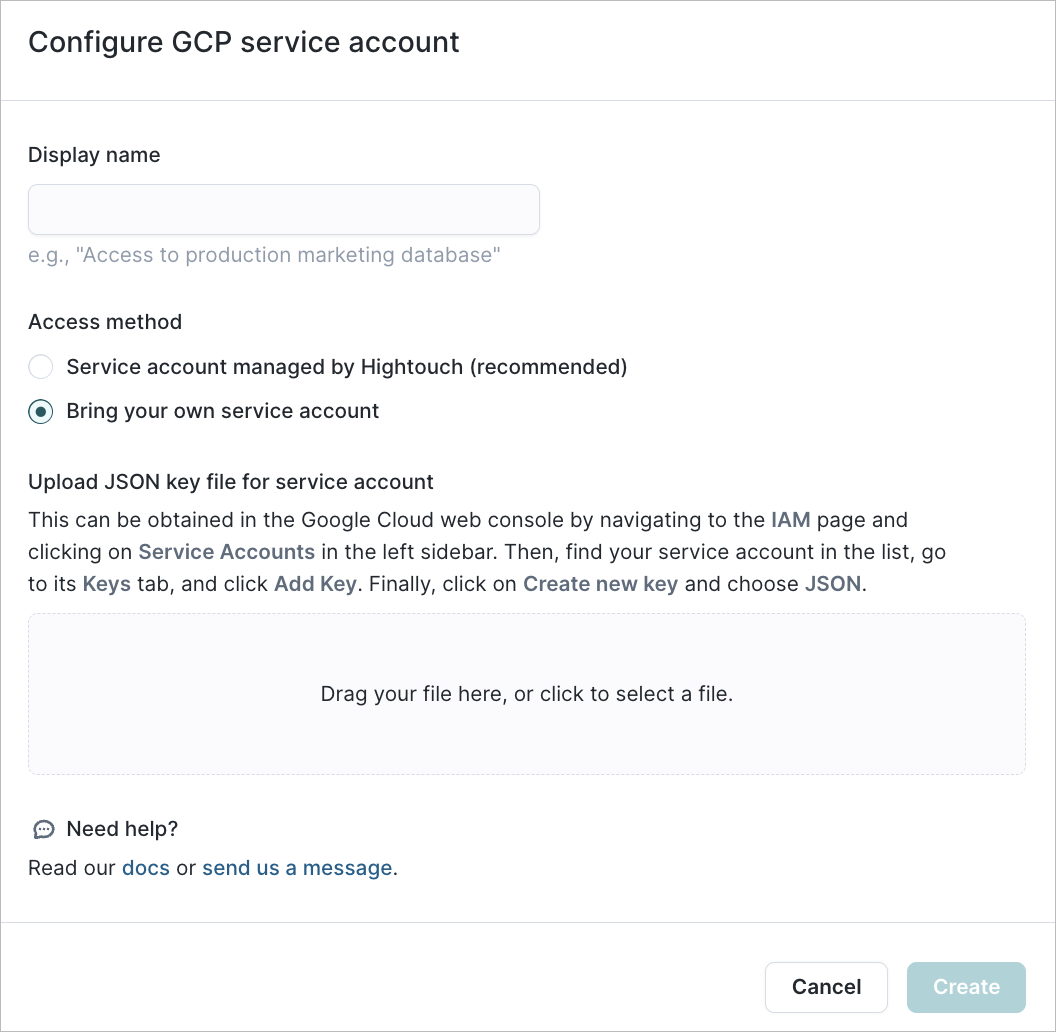Click the Access method section label
Viewport: 1056px width, 1032px height.
pos(105,322)
